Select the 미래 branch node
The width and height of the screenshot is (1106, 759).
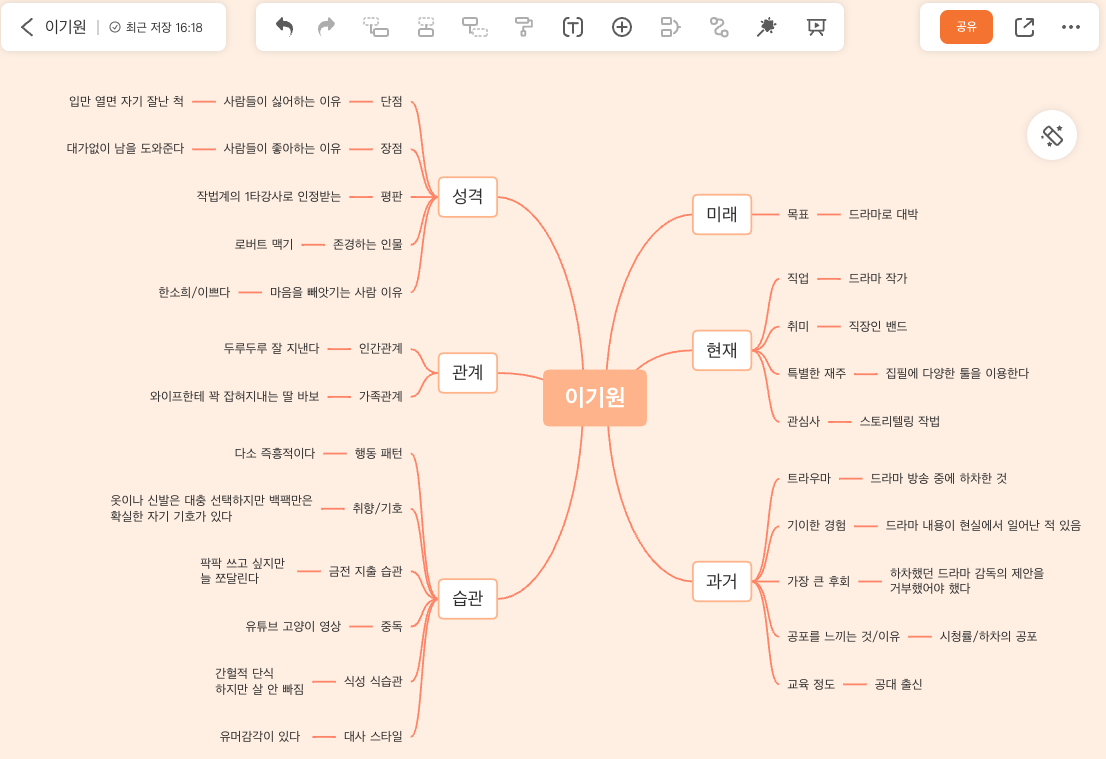click(722, 214)
